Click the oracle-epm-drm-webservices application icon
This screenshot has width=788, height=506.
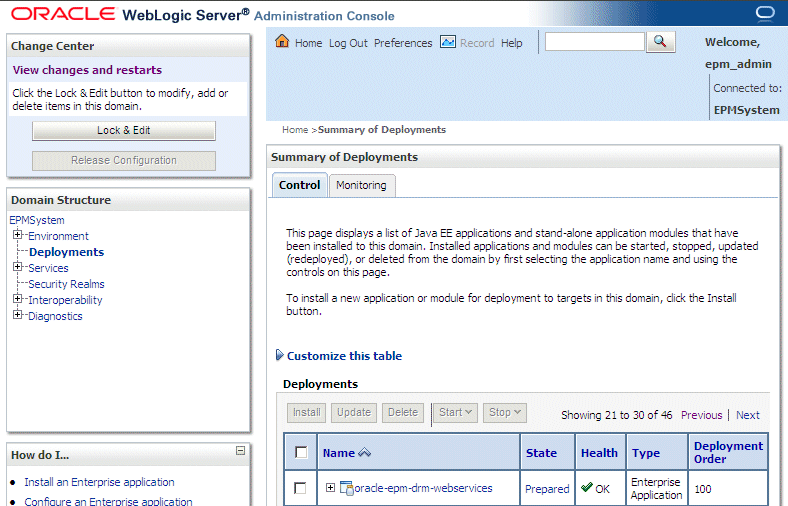tap(346, 487)
